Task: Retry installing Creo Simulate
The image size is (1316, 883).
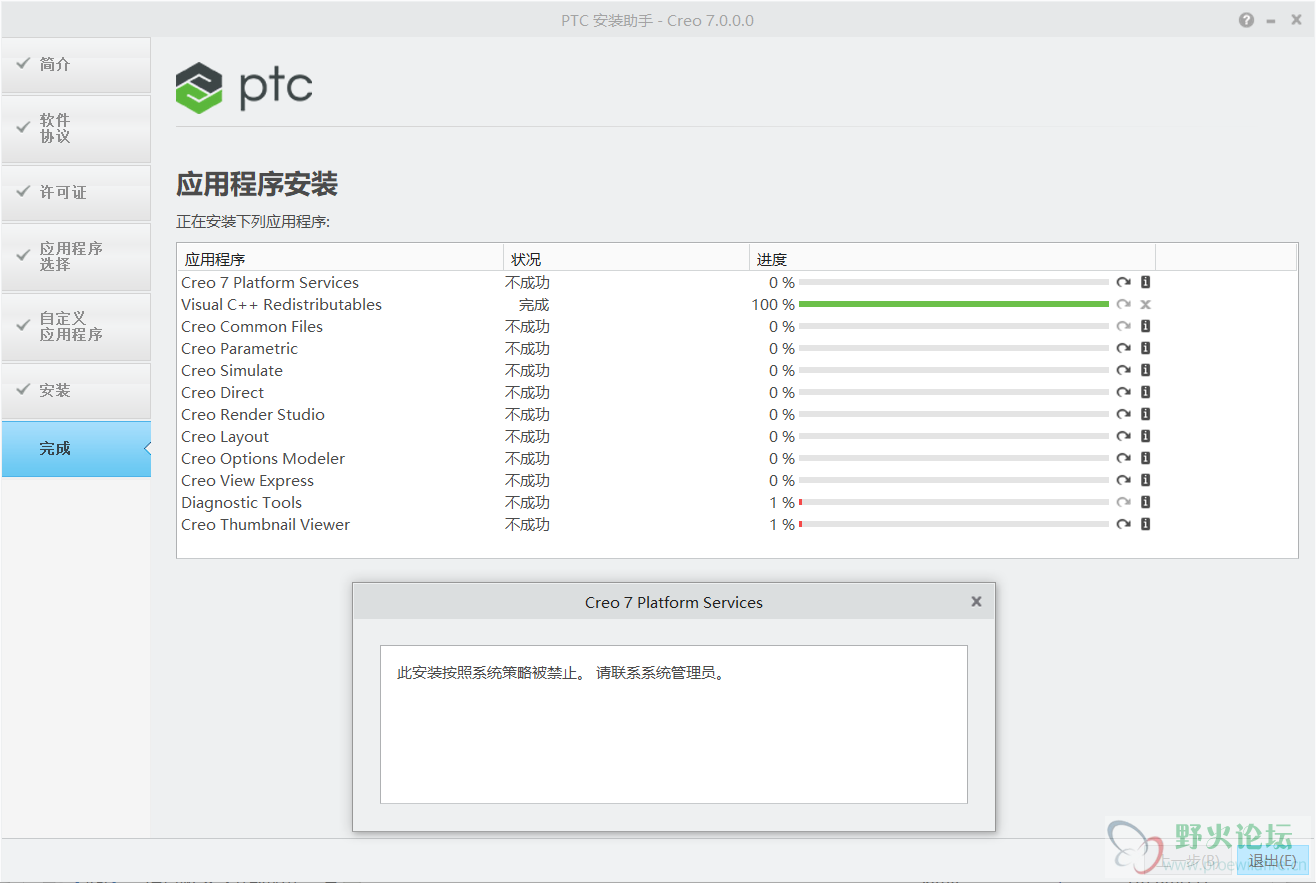Action: [1123, 370]
